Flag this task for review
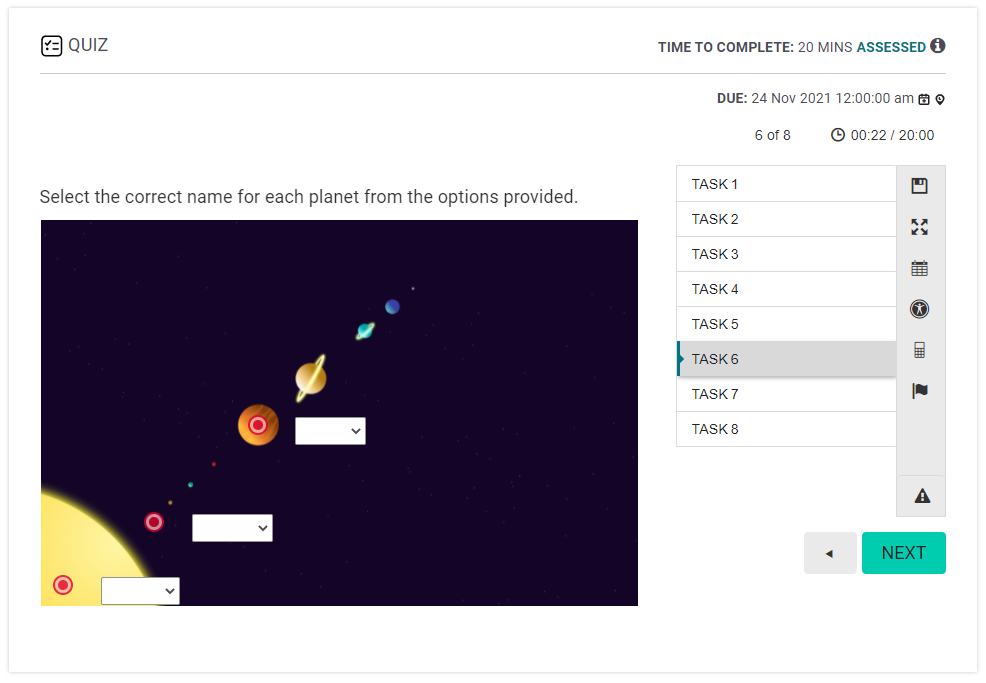Screen dimensions: 986x683 920,391
